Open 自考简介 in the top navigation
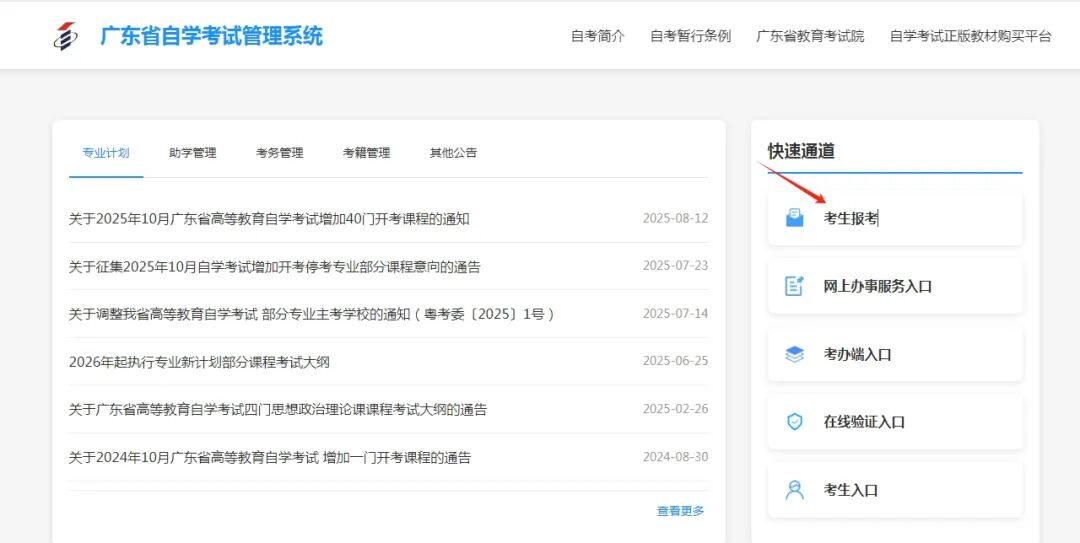Viewport: 1080px width, 543px height. 598,37
